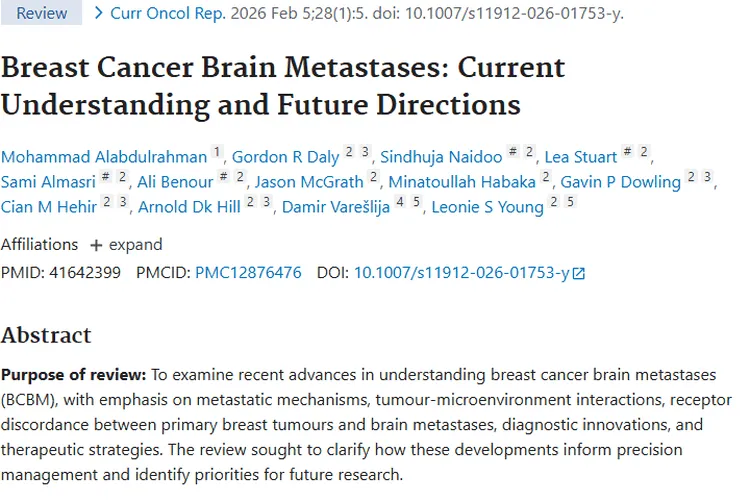
Task: Click author Sami Almasri
Action: tap(47, 182)
